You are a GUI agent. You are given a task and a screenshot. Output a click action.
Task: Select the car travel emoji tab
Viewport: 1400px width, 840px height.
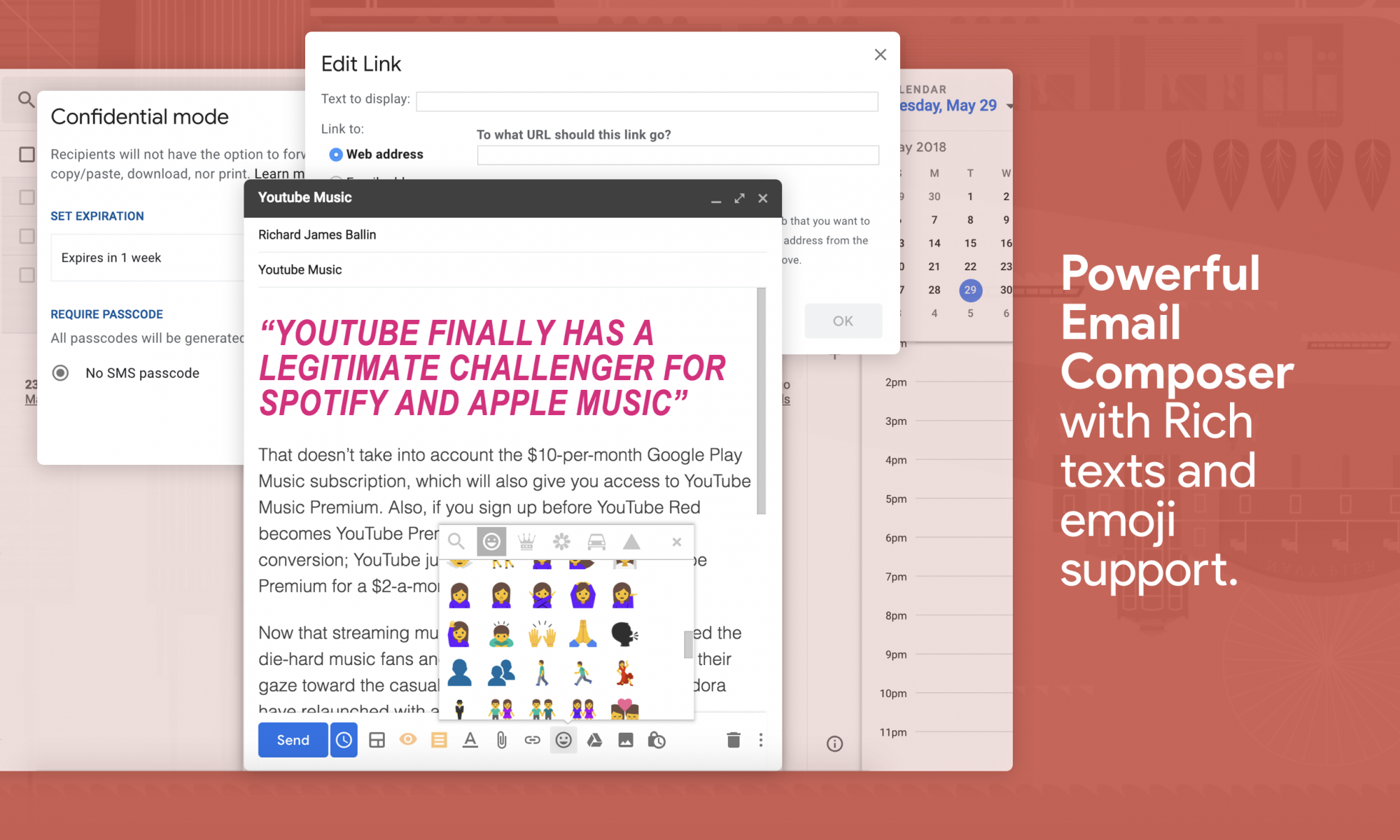596,542
